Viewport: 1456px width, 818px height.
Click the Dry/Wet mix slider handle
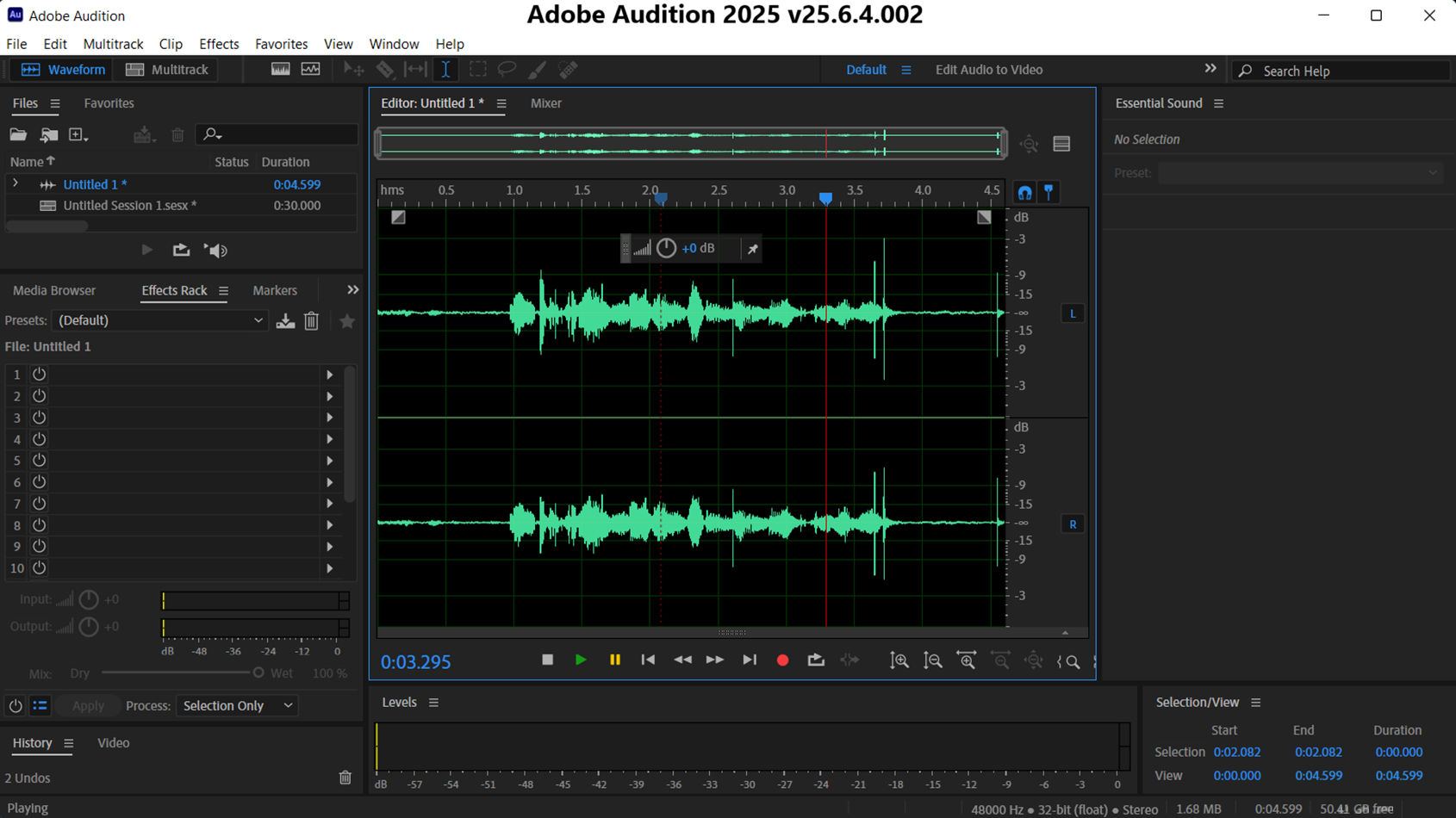(x=258, y=672)
